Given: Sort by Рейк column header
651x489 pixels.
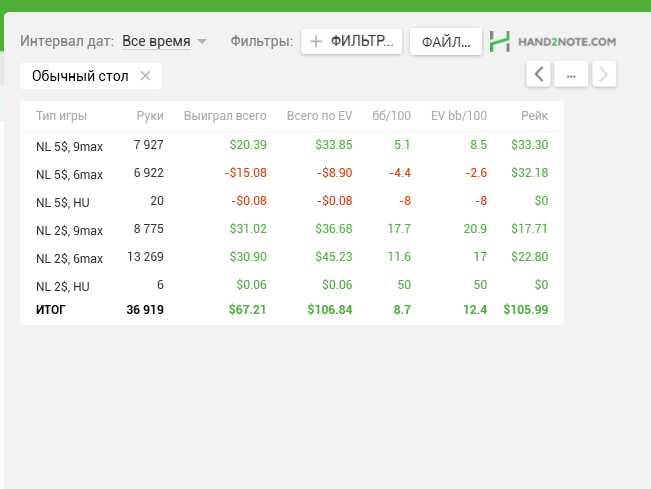Looking at the screenshot, I should click(x=534, y=116).
